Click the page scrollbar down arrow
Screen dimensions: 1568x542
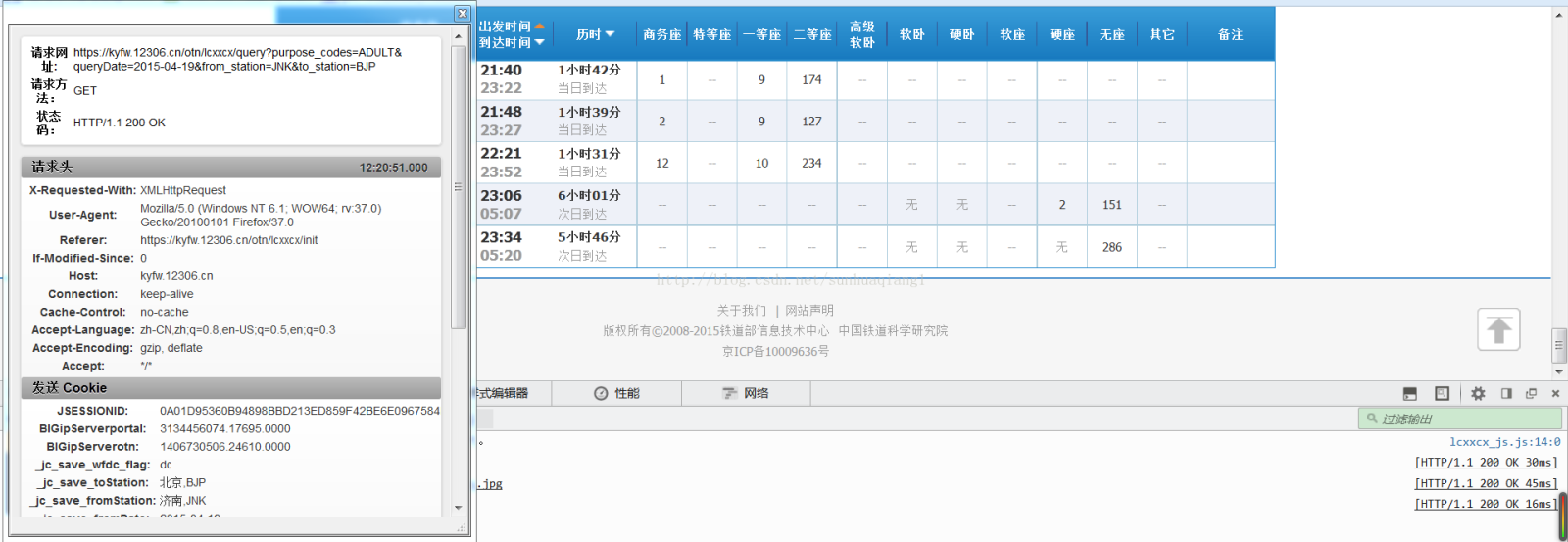pyautogui.click(x=1559, y=372)
